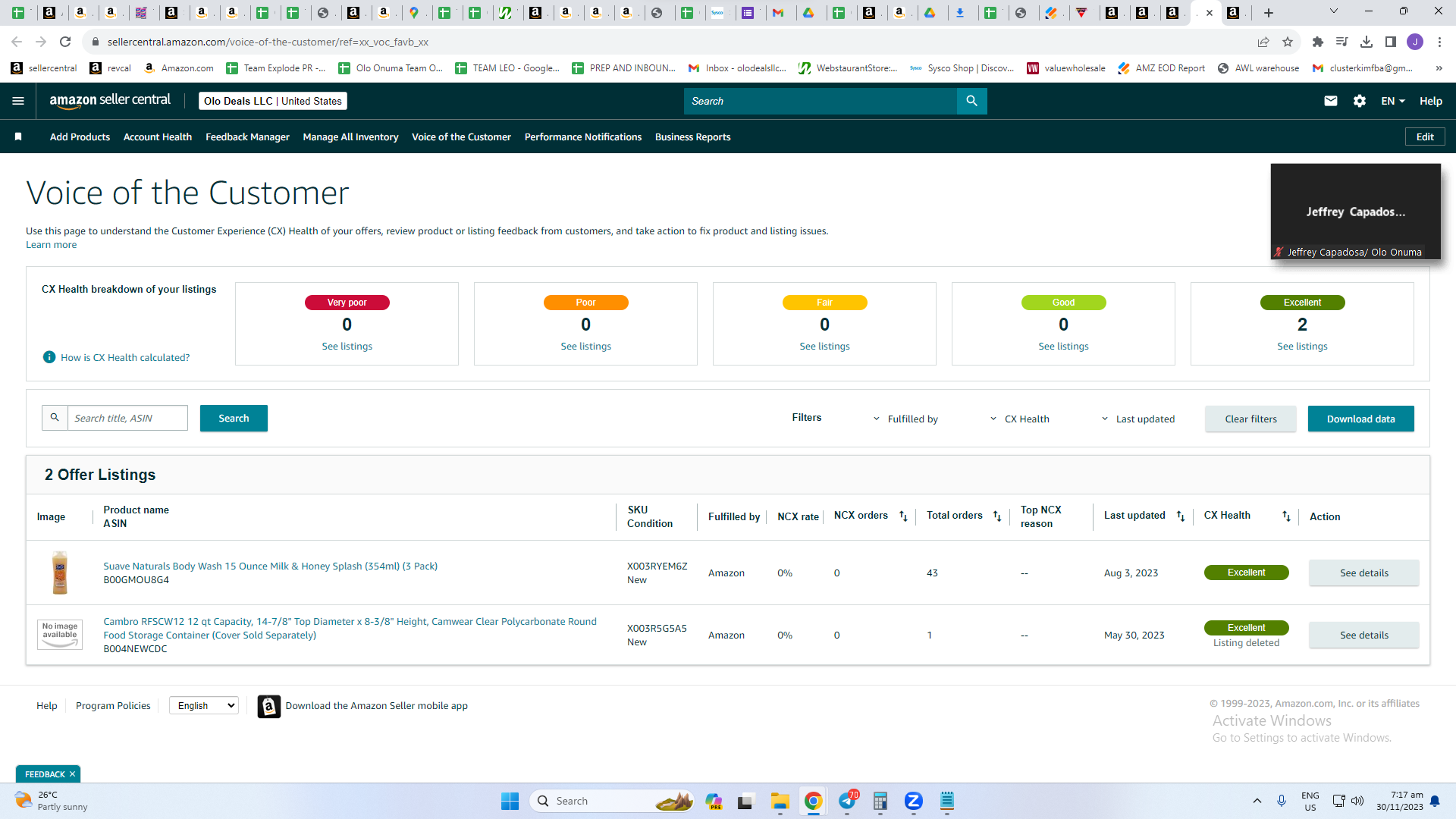This screenshot has height=819, width=1456.
Task: Expand the Last updated filter dropdown
Action: [1137, 419]
